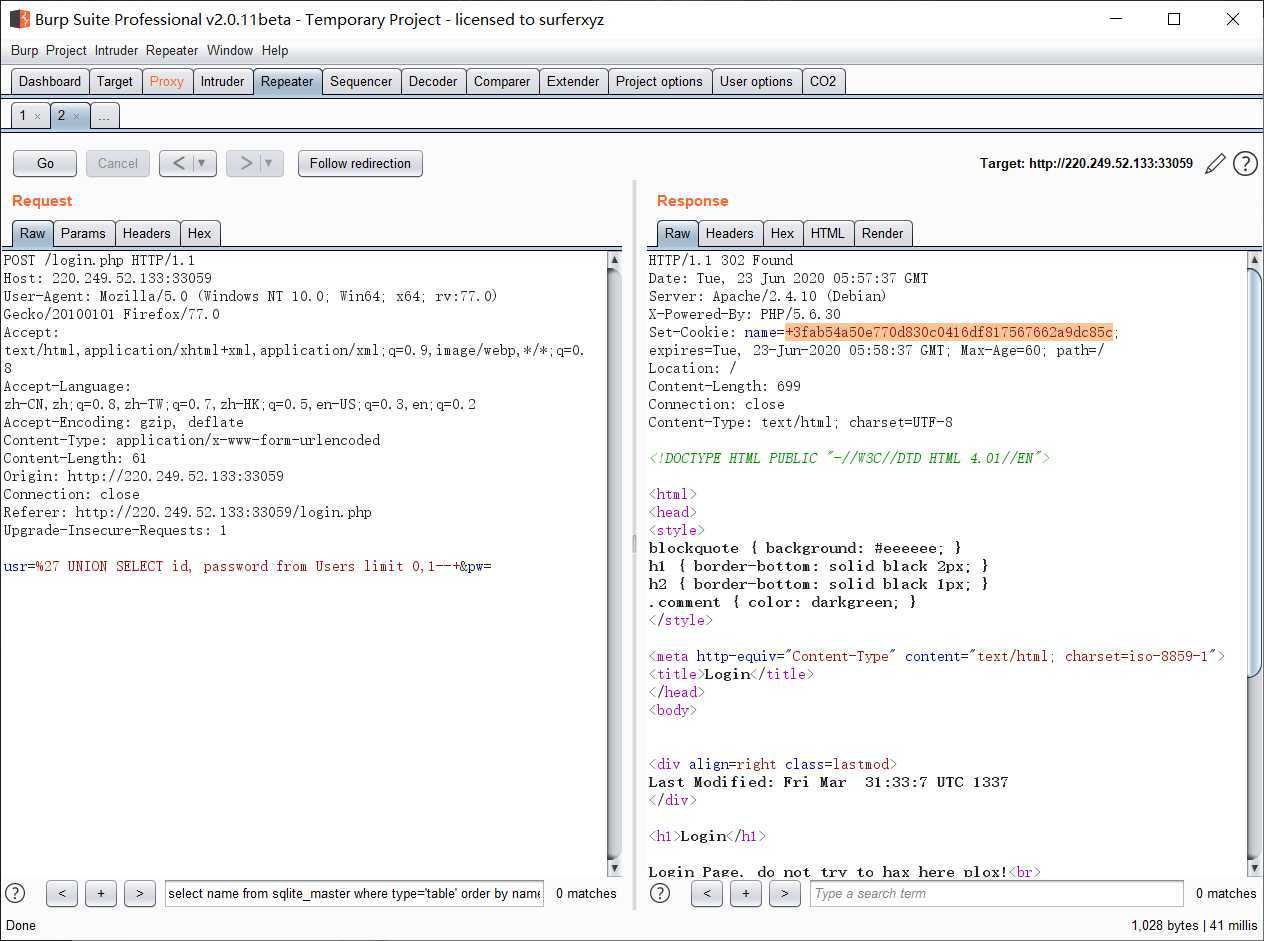Click the Cancel button
The image size is (1264, 941).
tap(118, 163)
